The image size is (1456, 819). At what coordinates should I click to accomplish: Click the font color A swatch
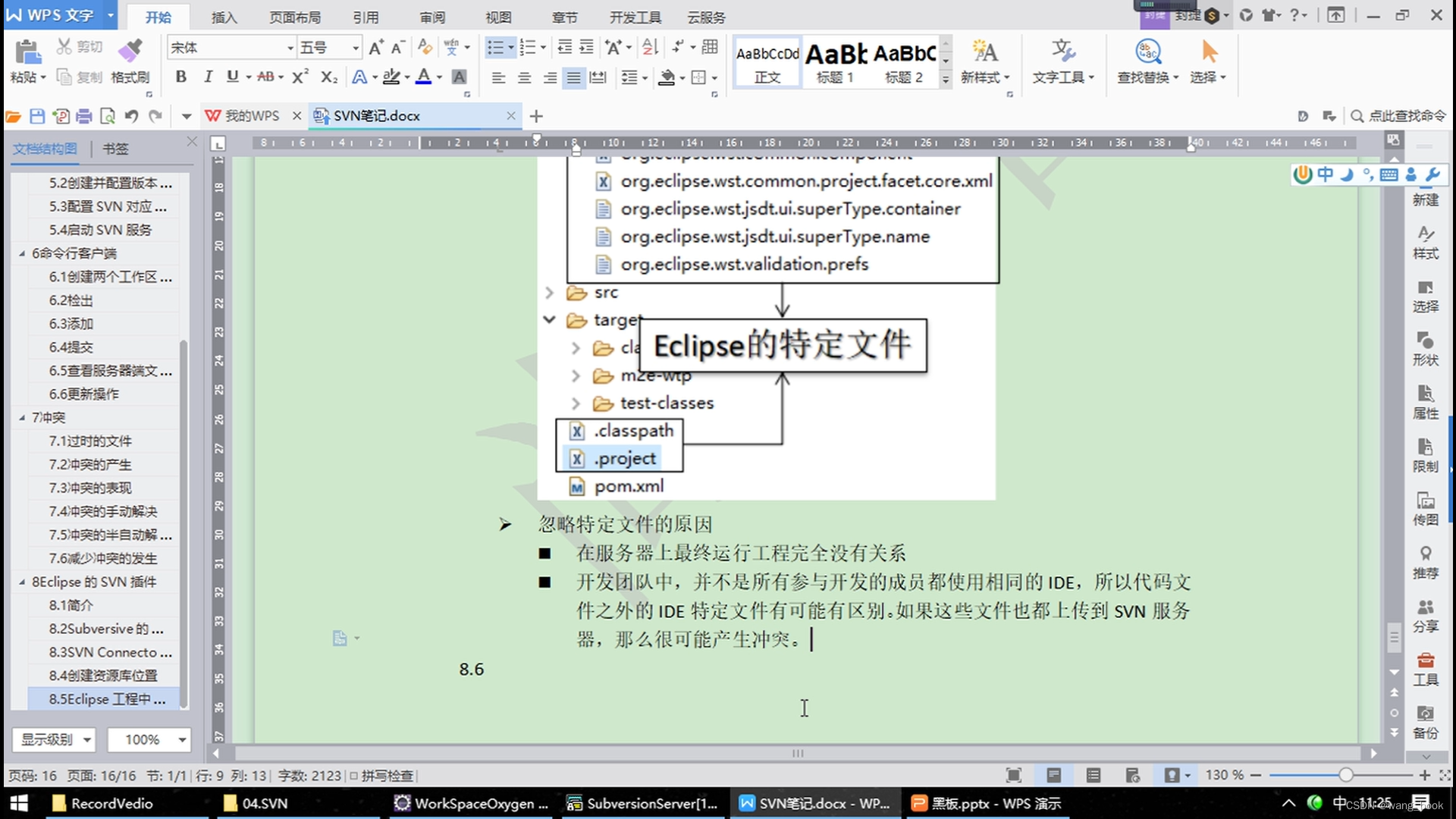tap(423, 77)
